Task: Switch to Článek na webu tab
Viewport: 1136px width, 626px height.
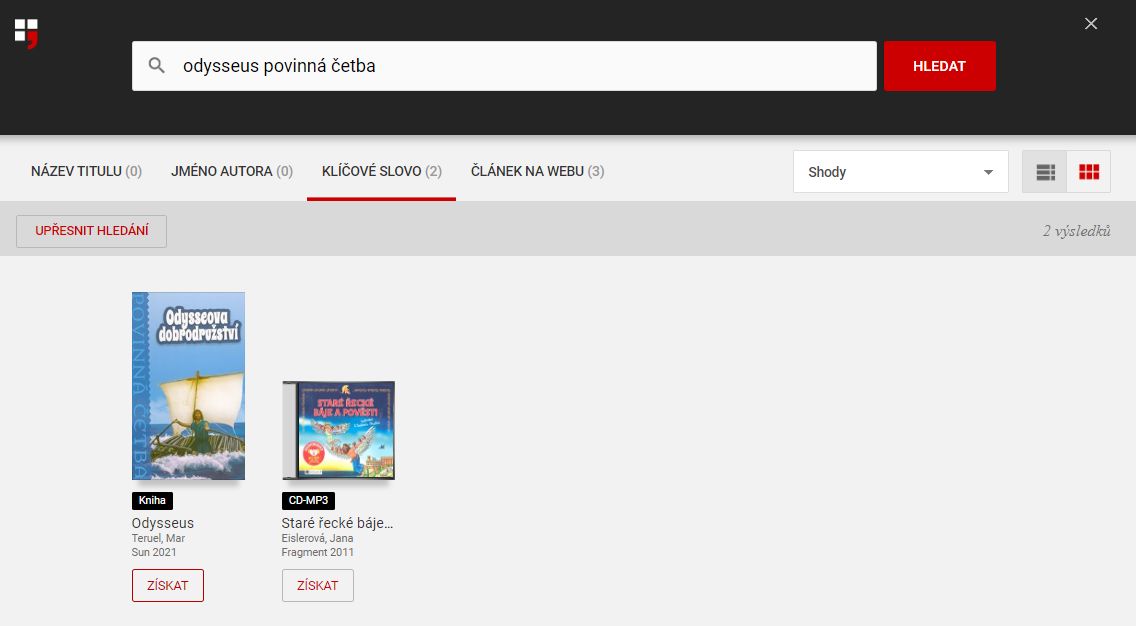Action: (537, 171)
